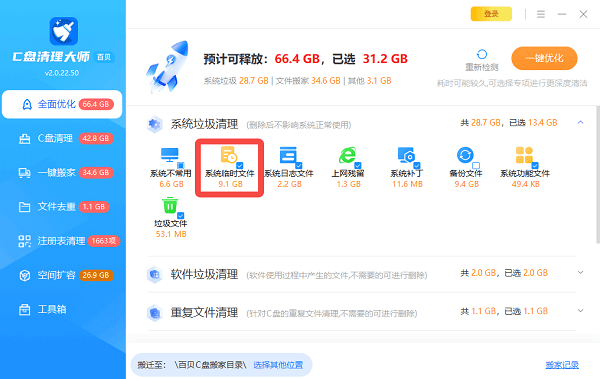Viewport: 600px width, 379px height.
Task: Expand the 软件垃圾清理 section chevron
Action: (580, 273)
